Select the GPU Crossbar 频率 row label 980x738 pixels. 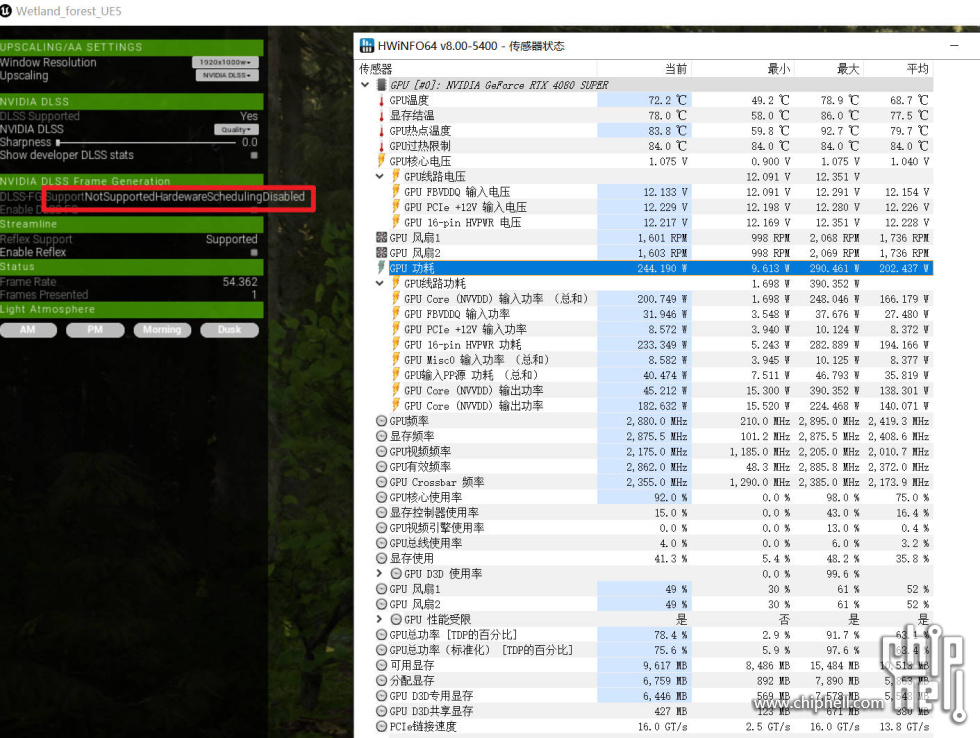click(437, 482)
